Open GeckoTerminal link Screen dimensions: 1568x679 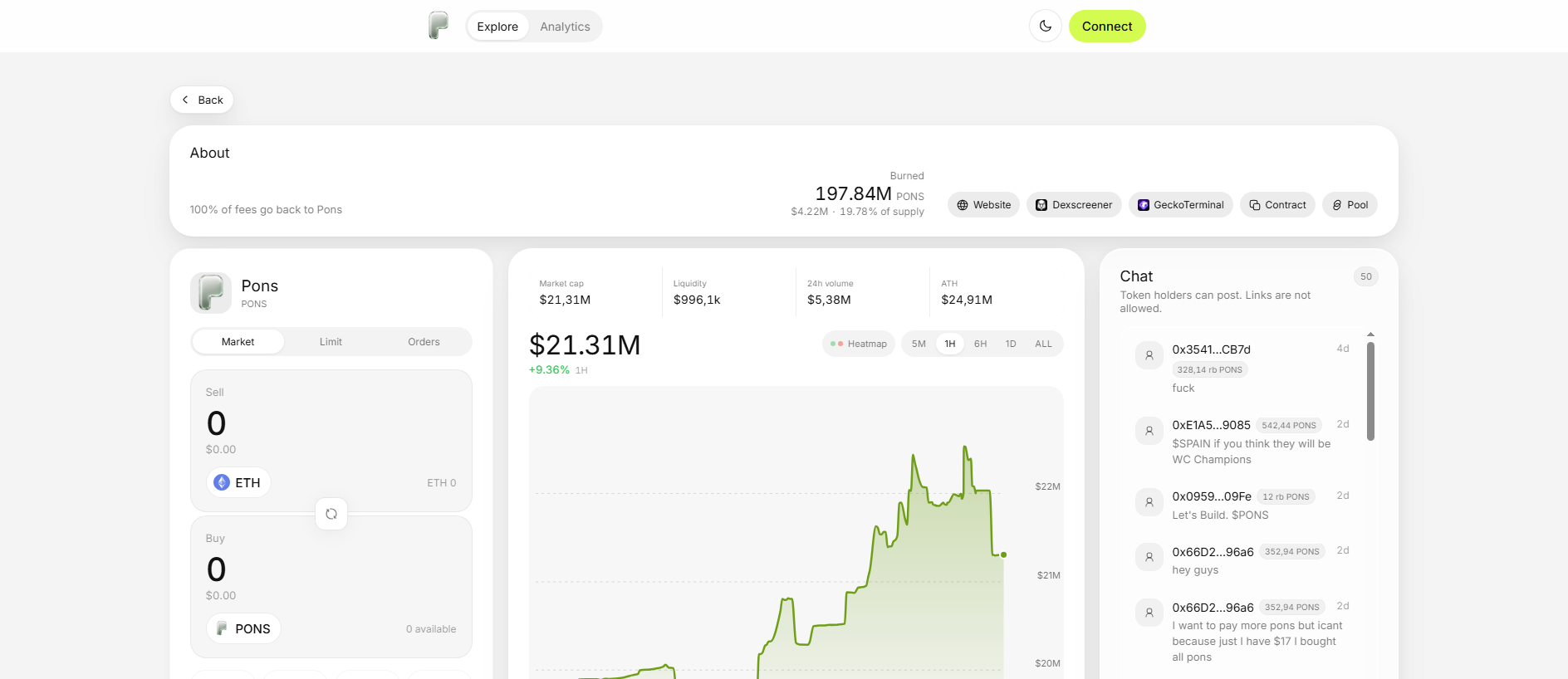coord(1180,205)
